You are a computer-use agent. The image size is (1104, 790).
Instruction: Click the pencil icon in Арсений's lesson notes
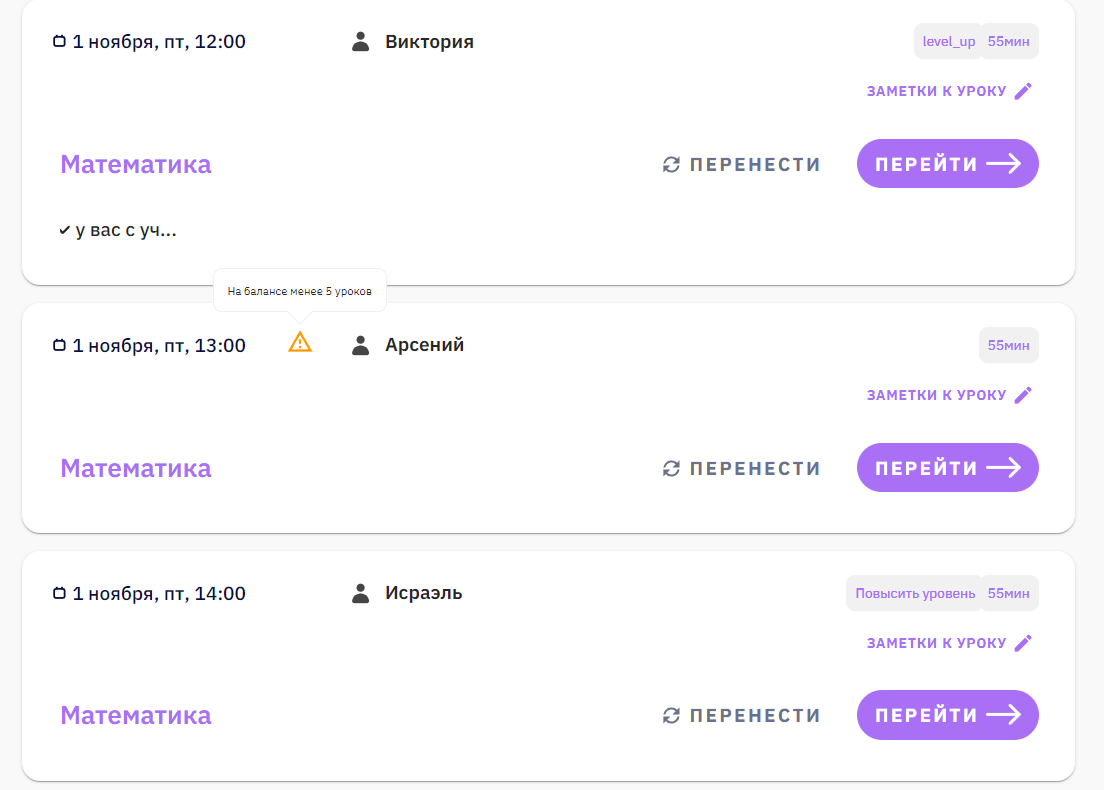1022,395
